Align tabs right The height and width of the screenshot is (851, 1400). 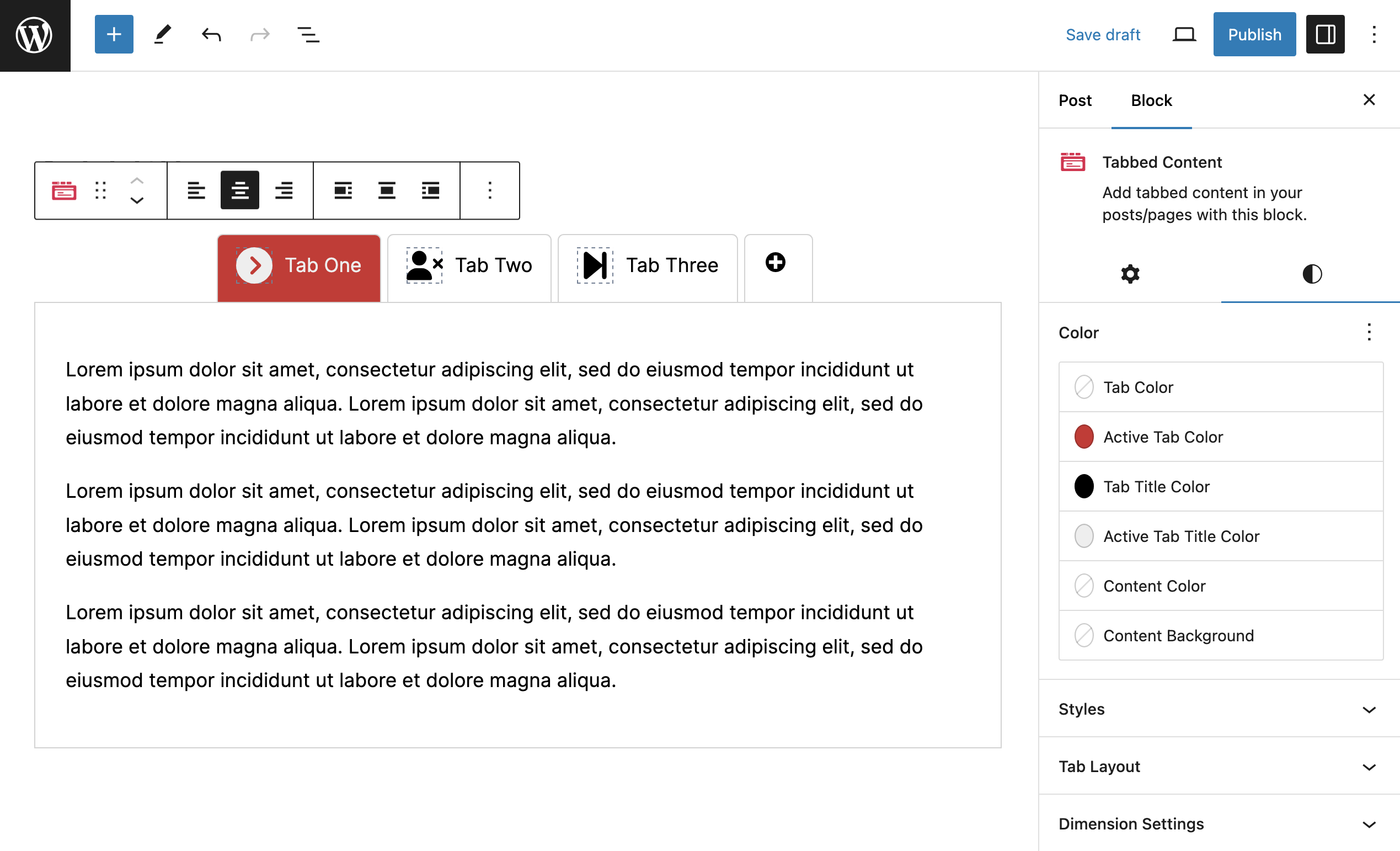pyautogui.click(x=284, y=190)
